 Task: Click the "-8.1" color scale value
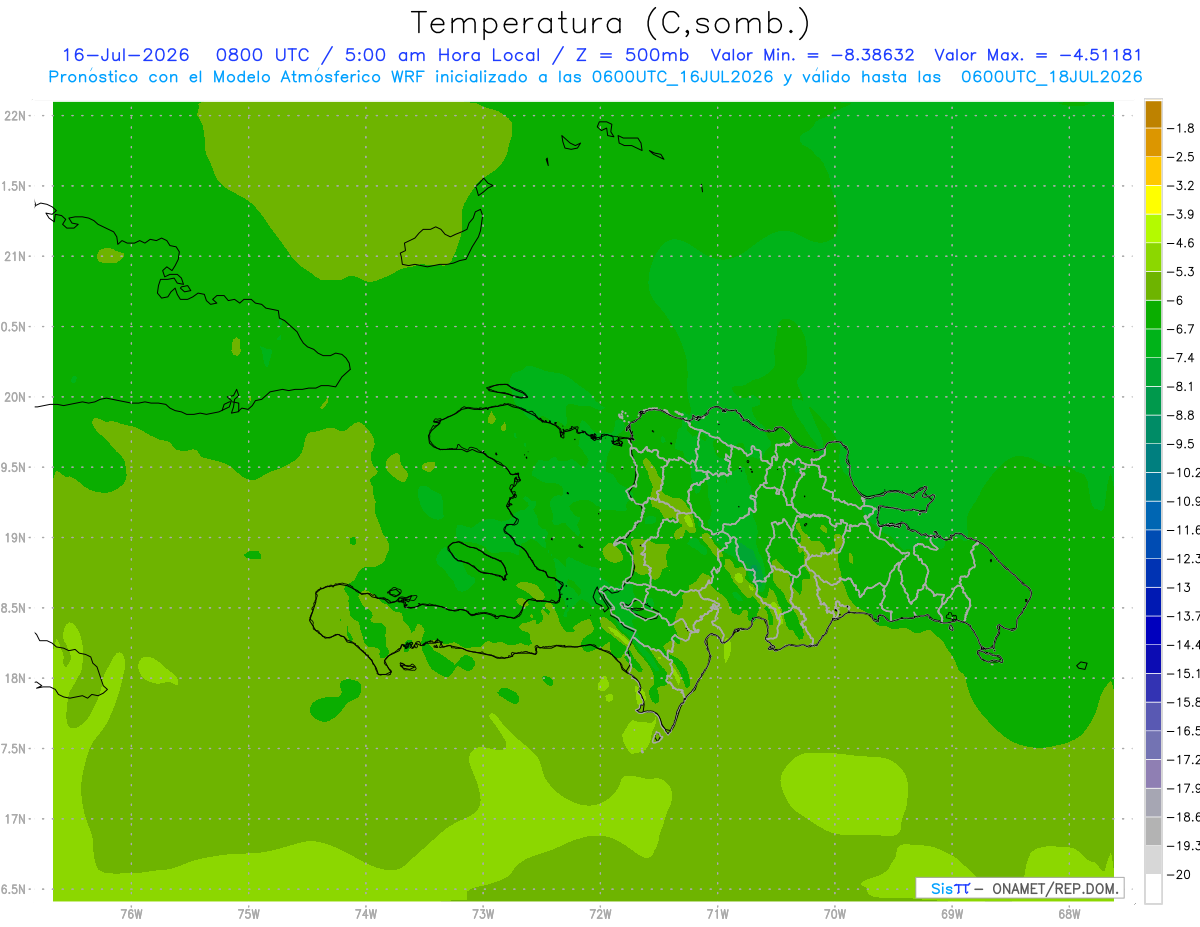pyautogui.click(x=1181, y=386)
